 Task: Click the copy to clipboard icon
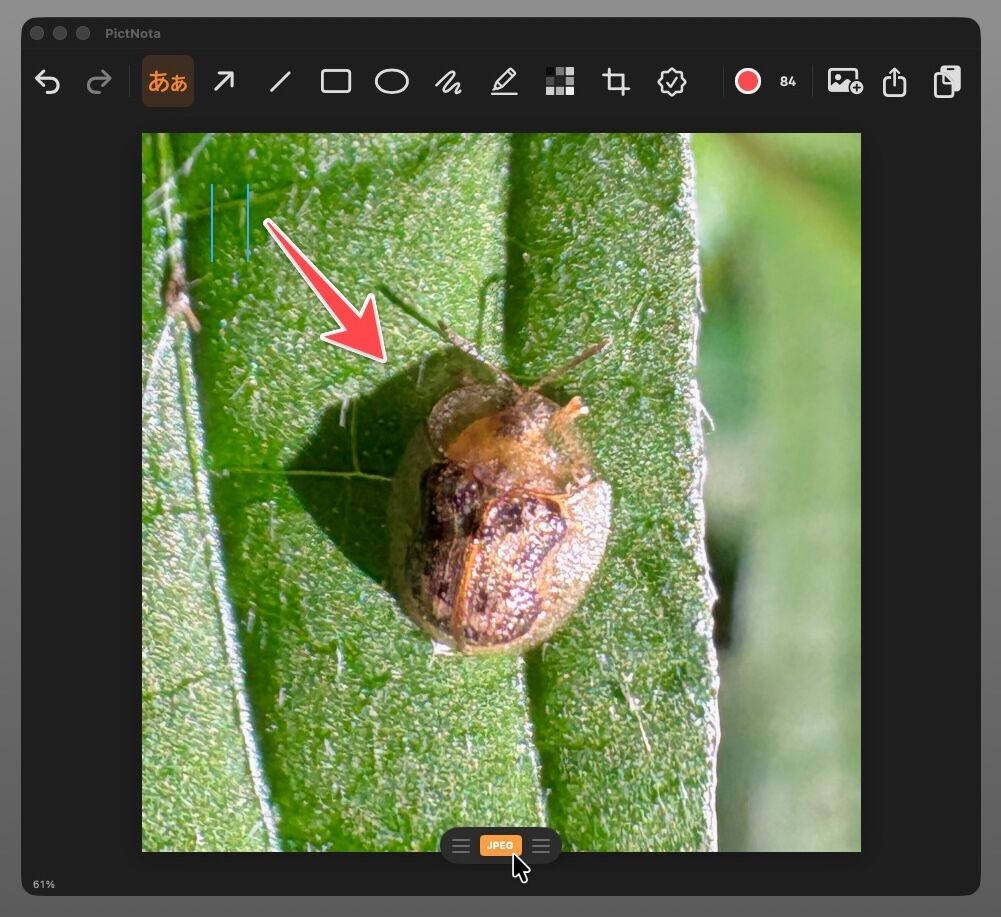(947, 81)
